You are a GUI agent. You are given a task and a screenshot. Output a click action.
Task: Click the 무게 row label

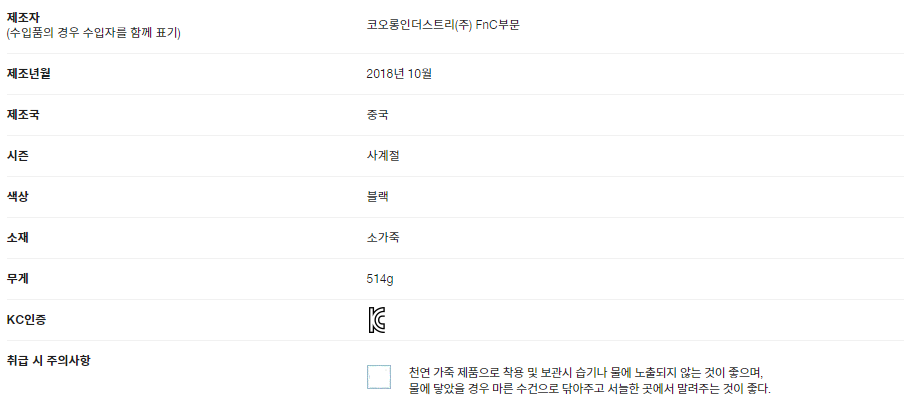pos(17,278)
